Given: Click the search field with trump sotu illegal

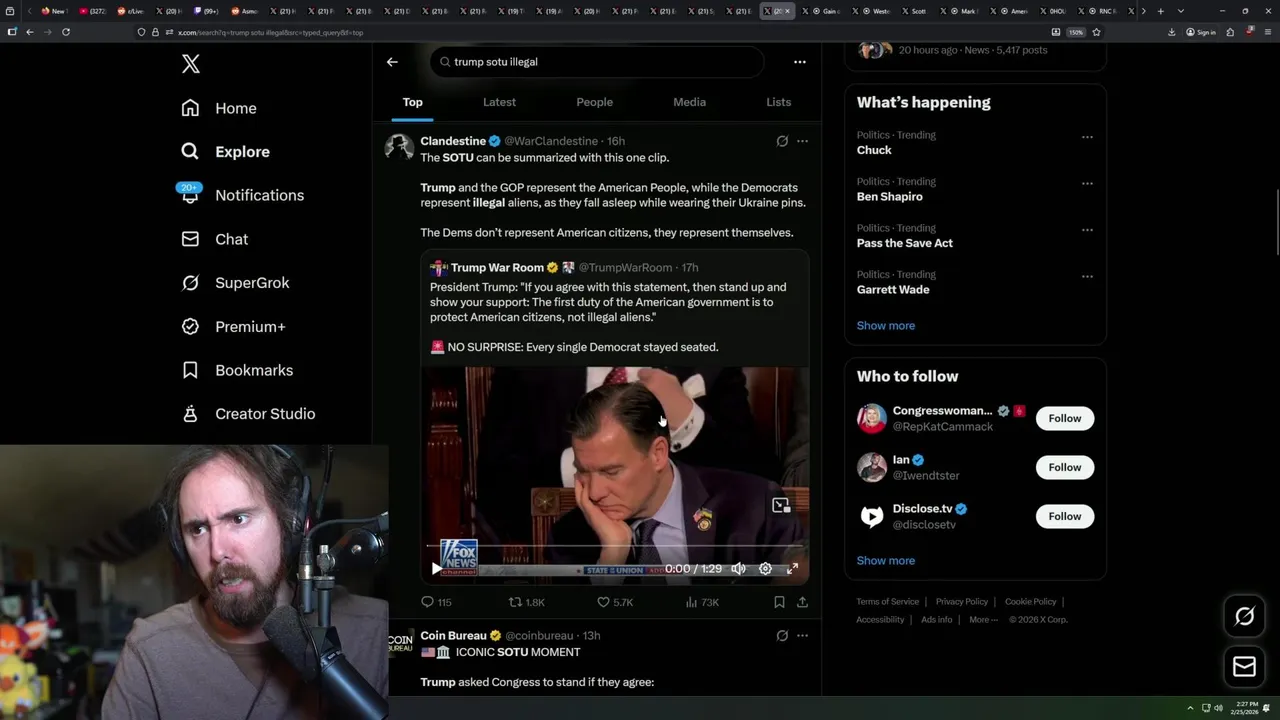Looking at the screenshot, I should 597,62.
